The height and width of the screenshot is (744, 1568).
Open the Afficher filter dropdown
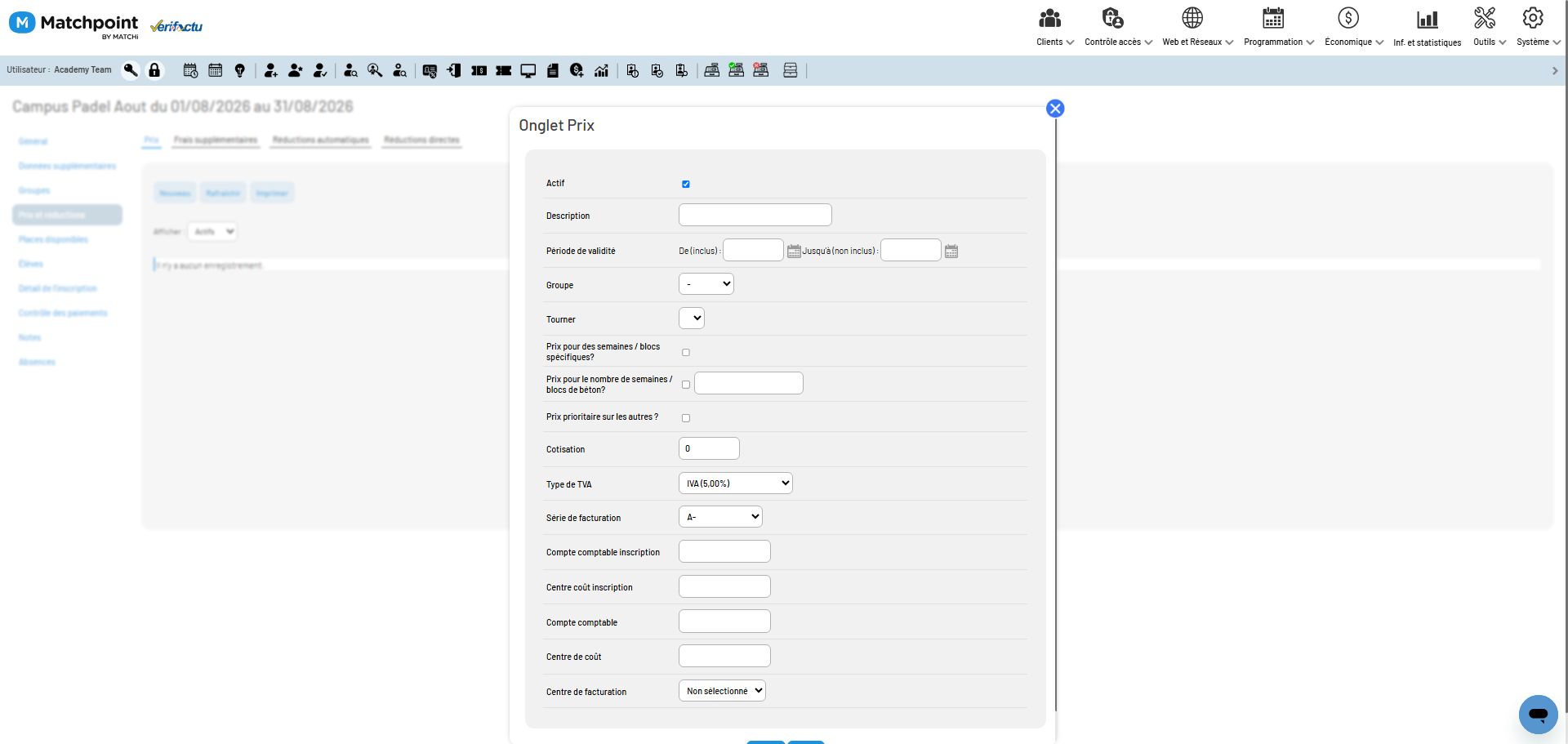[x=212, y=232]
